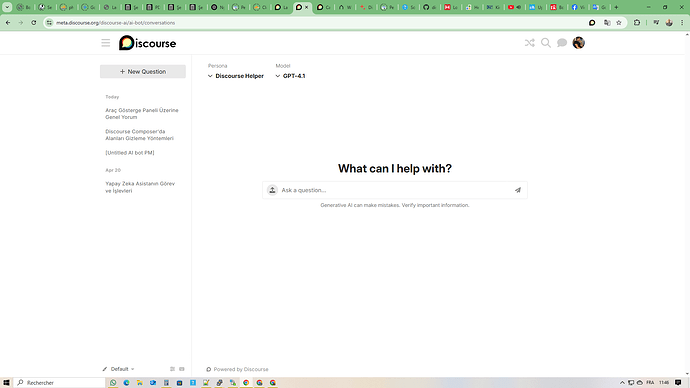Open the tab search dropdown arrow
This screenshot has width=690, height=388.
[7, 7]
